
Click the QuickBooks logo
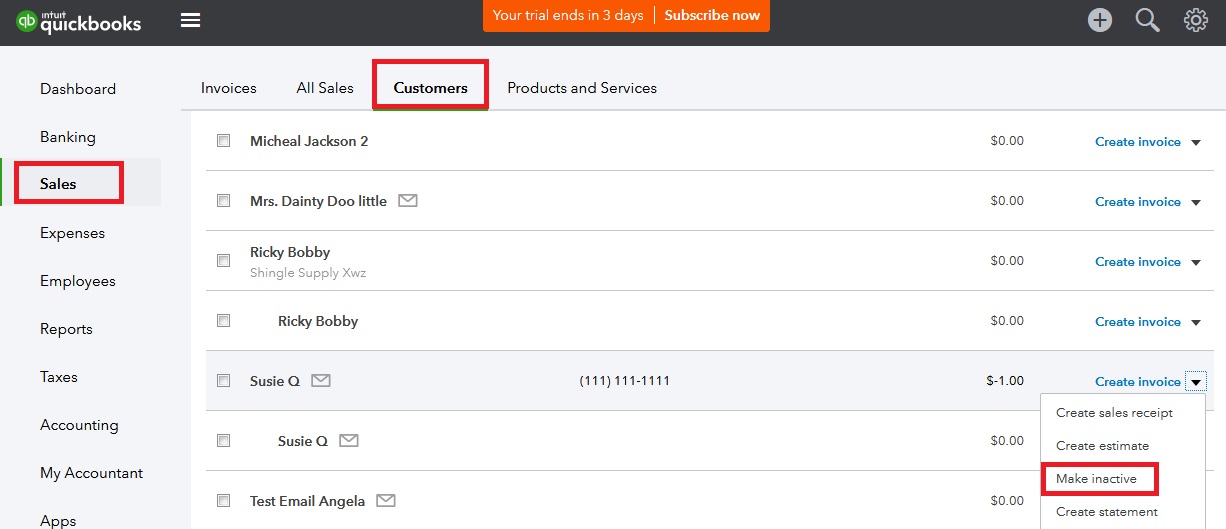pos(79,21)
